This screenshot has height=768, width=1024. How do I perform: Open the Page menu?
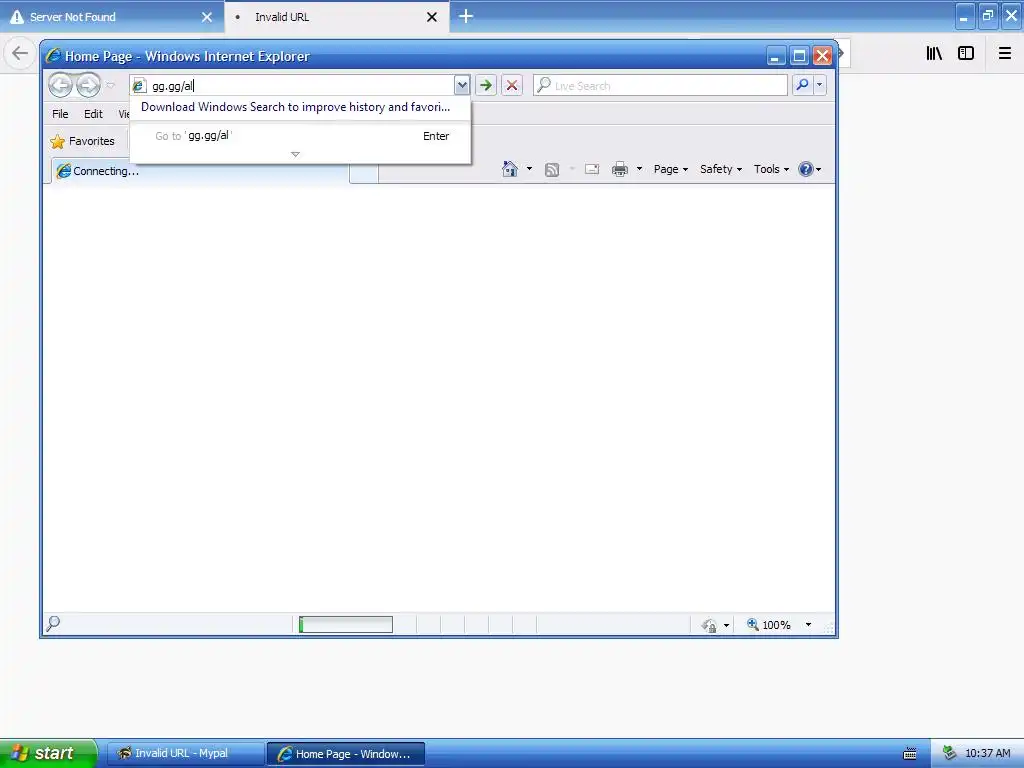tap(671, 169)
